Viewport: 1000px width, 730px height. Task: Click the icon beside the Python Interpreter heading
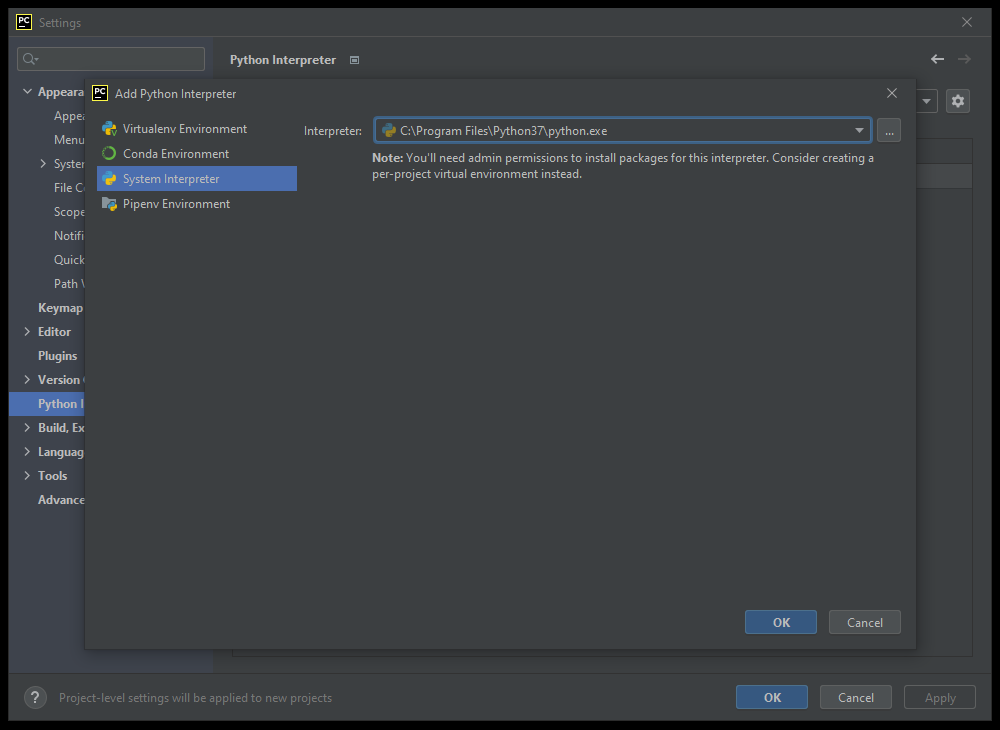click(354, 60)
